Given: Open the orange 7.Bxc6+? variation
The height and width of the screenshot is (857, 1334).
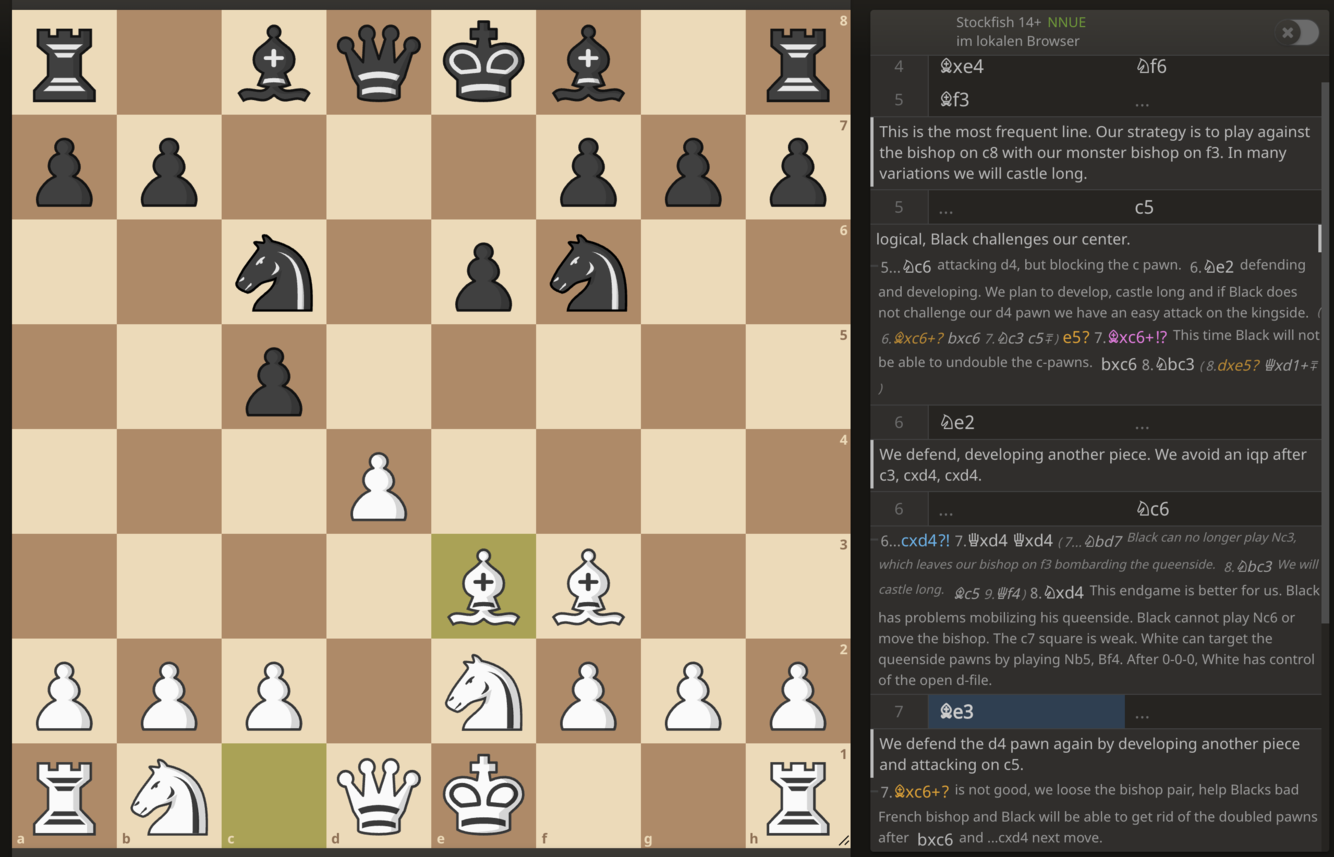Looking at the screenshot, I should point(914,792).
